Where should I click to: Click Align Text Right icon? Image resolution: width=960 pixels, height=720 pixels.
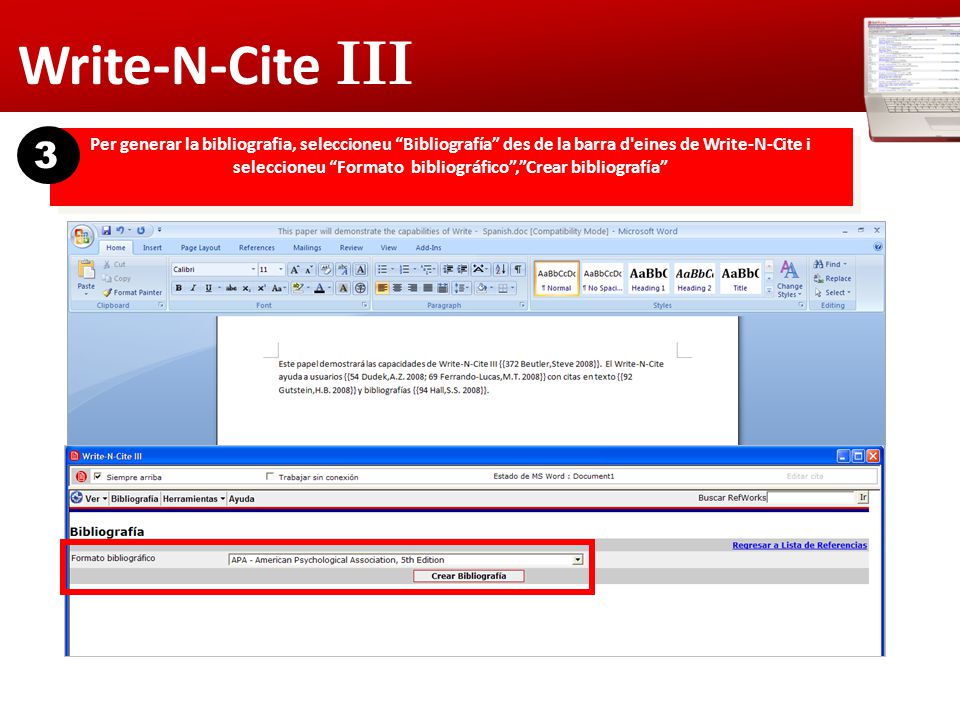(412, 288)
